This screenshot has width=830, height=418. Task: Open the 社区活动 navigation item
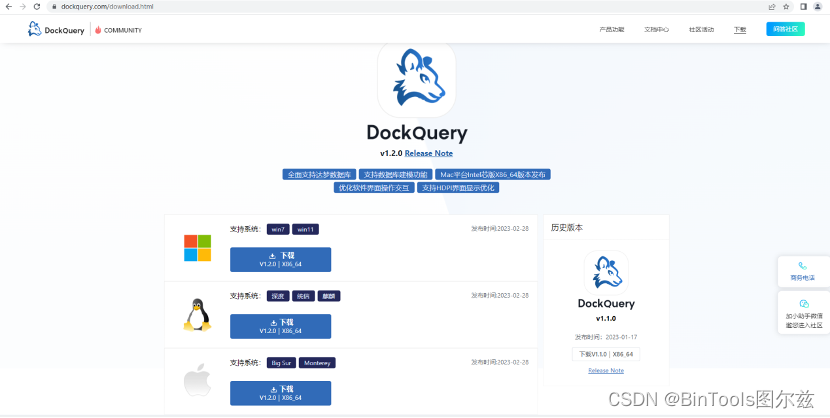[701, 30]
